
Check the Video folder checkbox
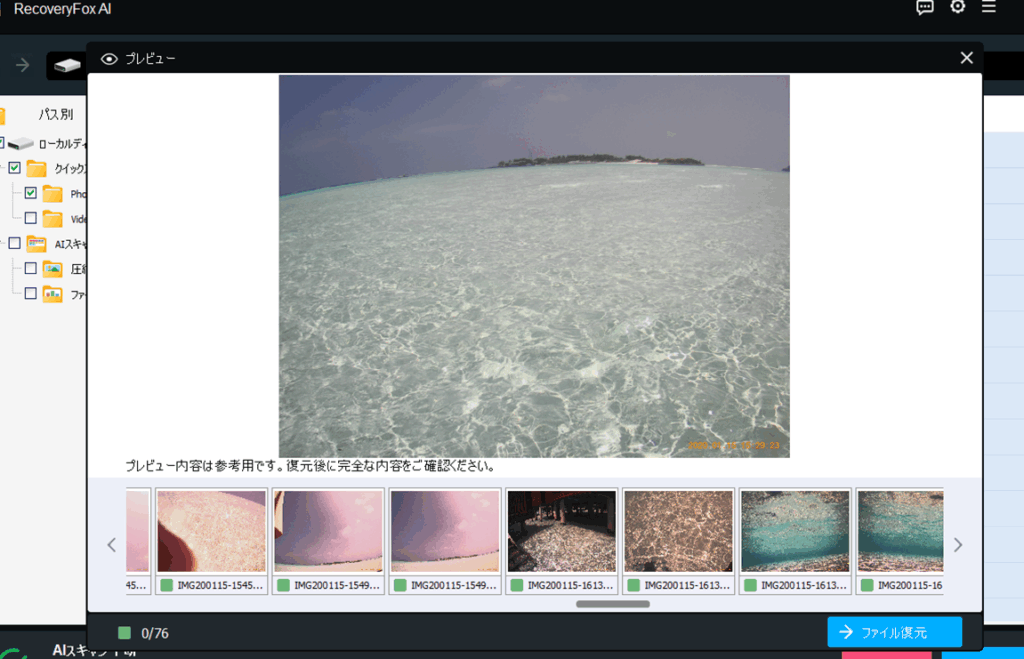click(x=30, y=218)
